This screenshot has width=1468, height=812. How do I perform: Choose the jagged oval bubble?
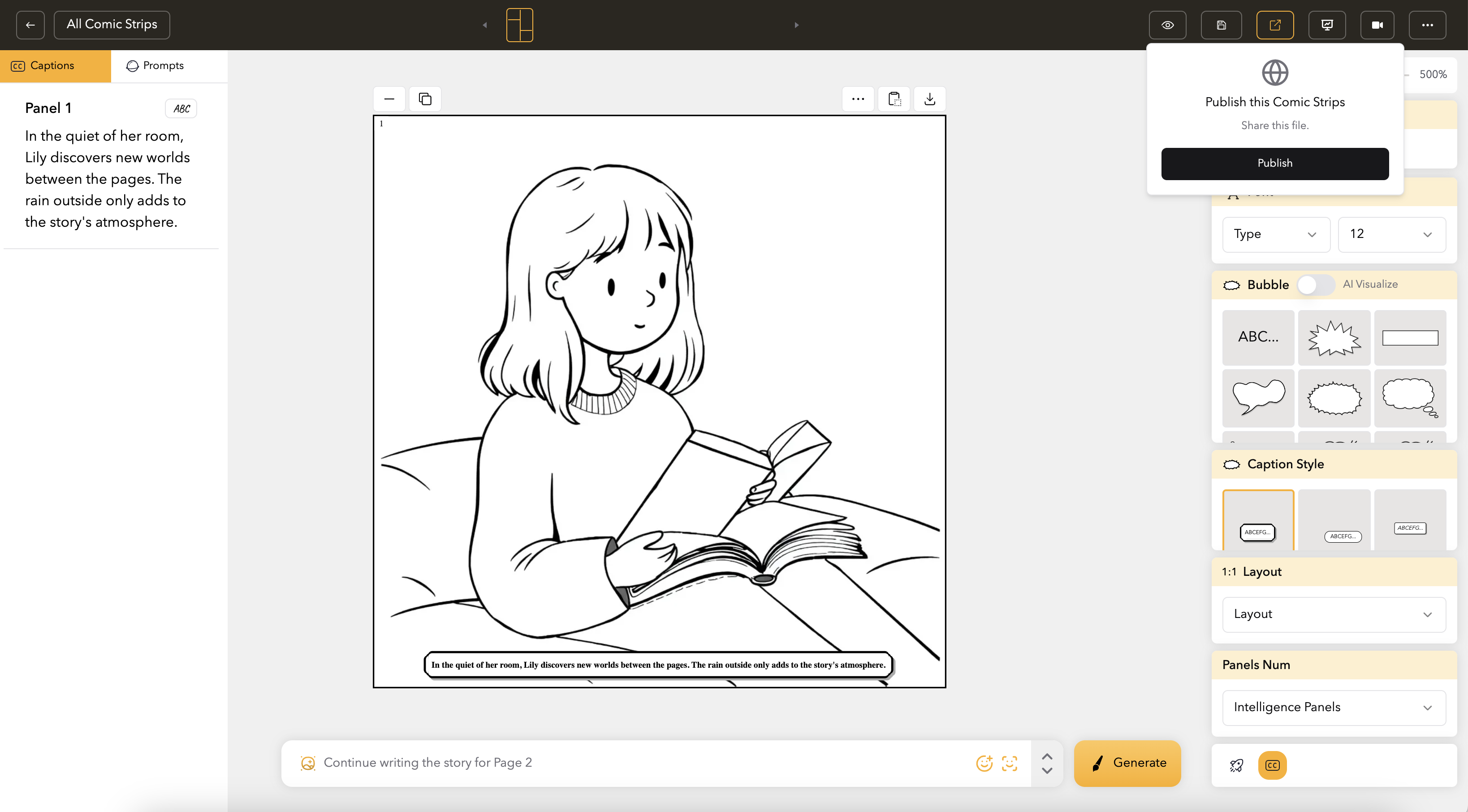click(1334, 398)
